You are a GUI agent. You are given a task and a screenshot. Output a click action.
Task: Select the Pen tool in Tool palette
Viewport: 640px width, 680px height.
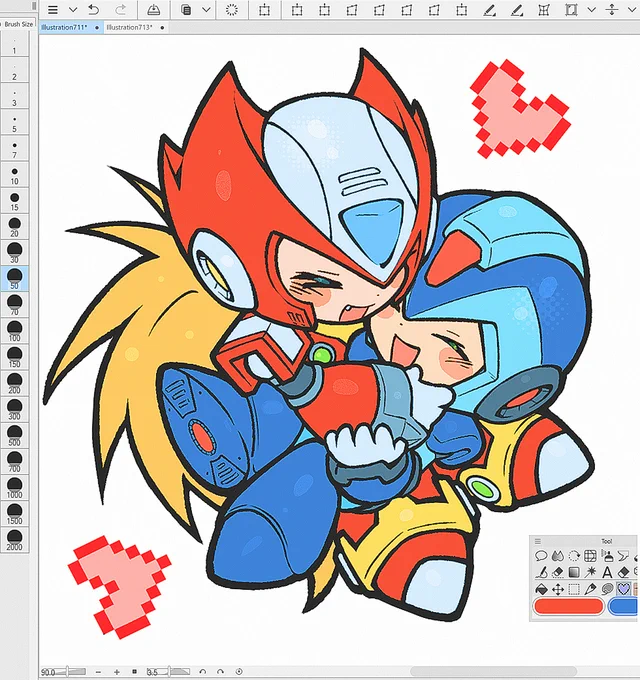point(541,572)
